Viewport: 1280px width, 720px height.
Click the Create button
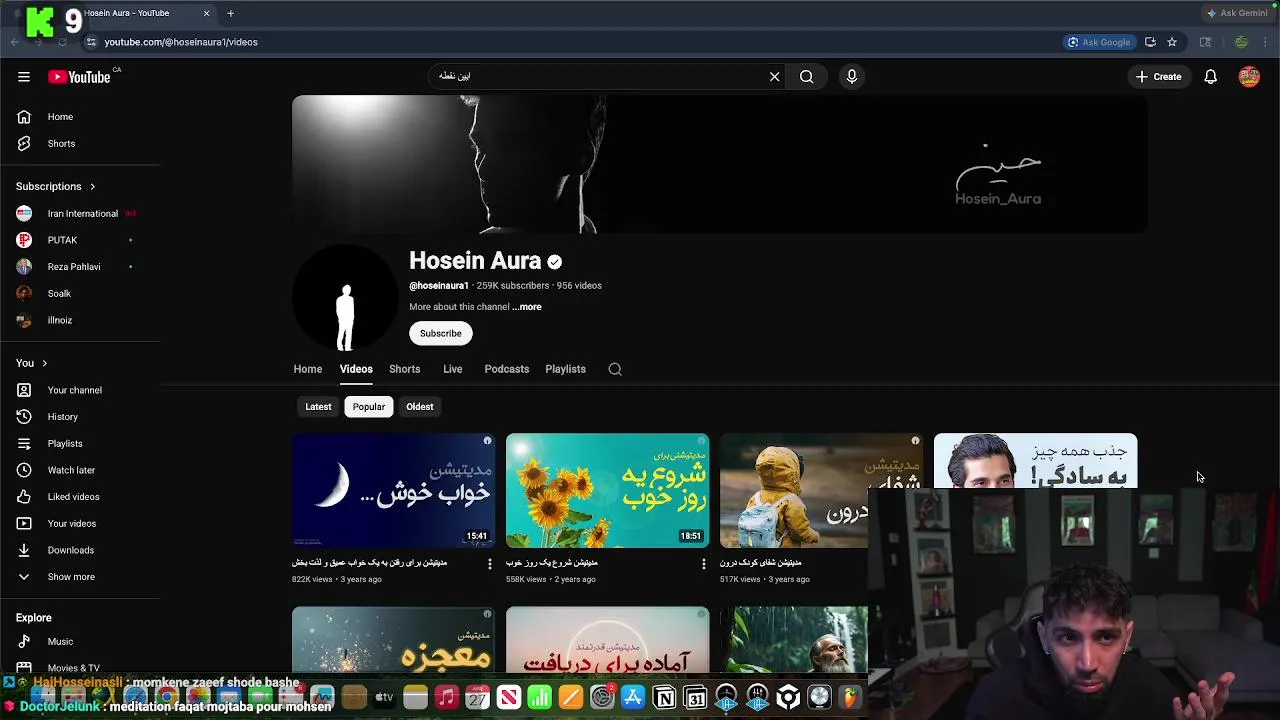[x=1159, y=77]
